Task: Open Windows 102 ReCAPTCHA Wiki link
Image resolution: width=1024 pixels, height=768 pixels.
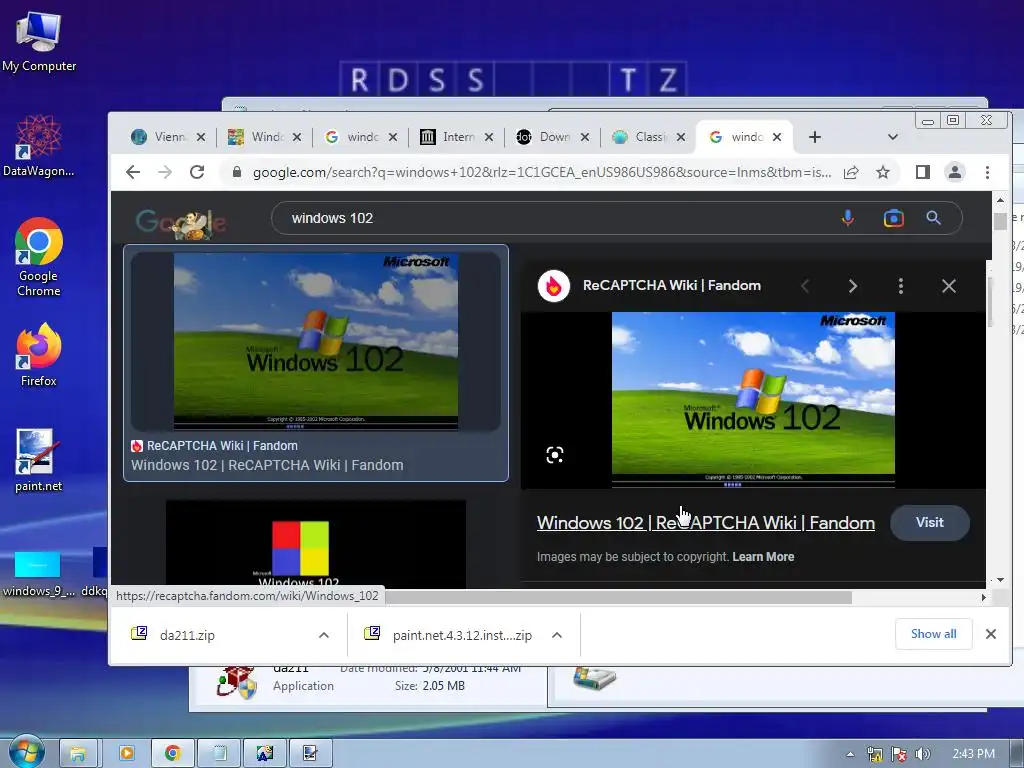Action: [x=706, y=523]
